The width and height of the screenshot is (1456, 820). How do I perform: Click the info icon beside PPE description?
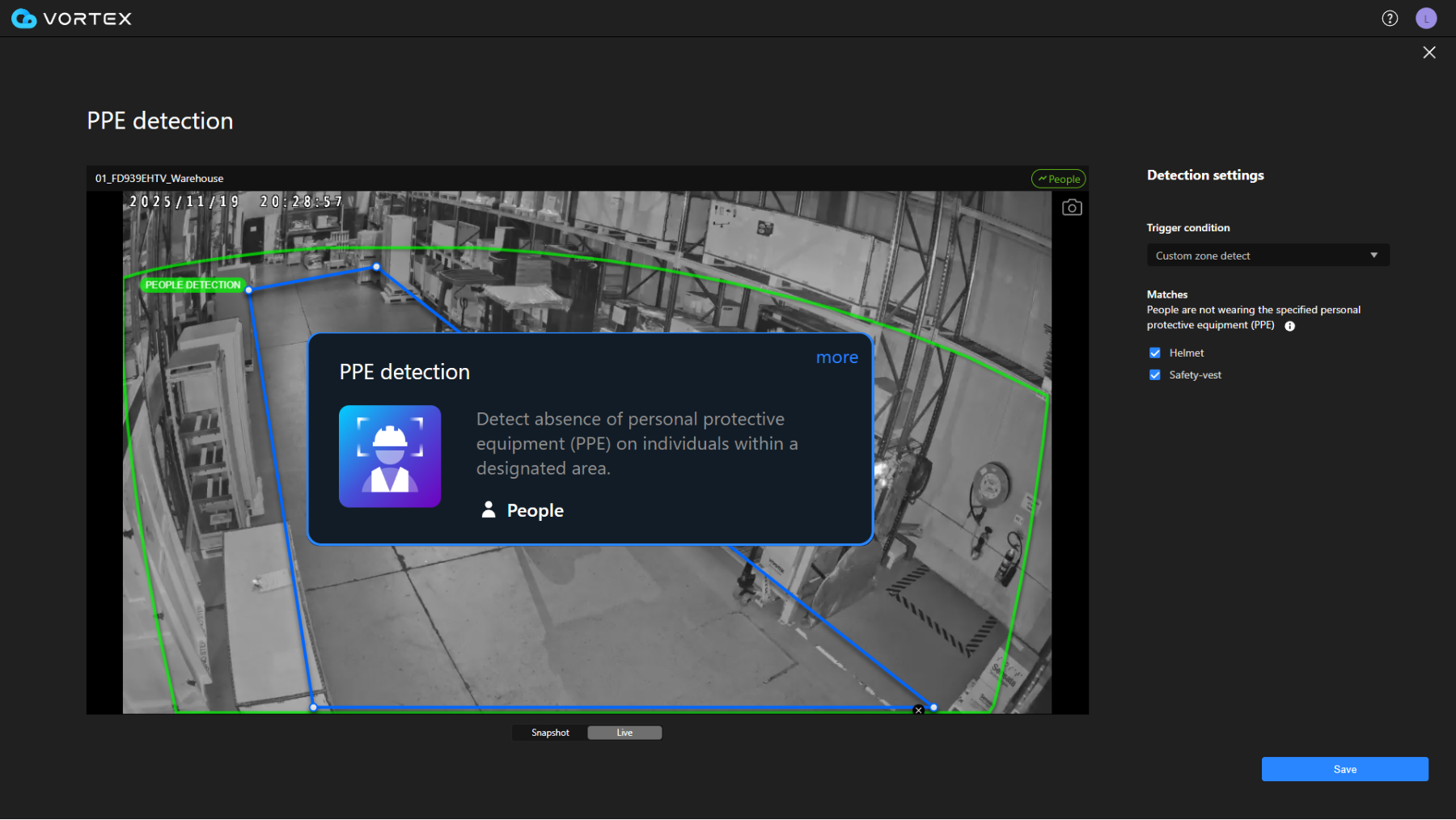point(1290,326)
